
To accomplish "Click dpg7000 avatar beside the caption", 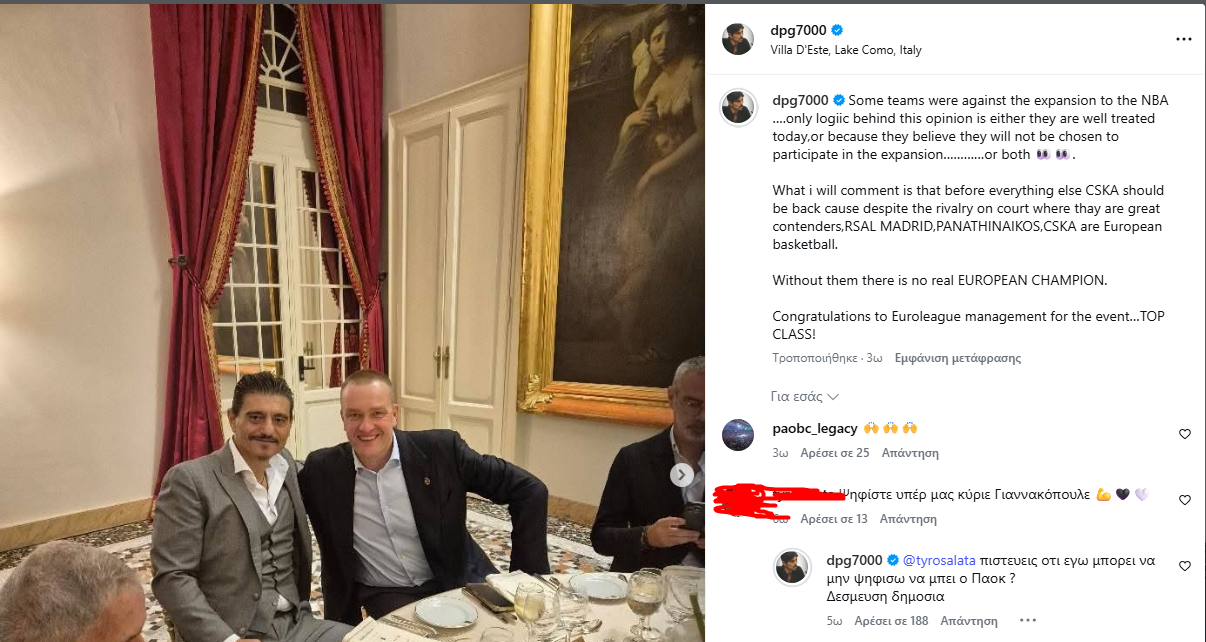I will 738,107.
